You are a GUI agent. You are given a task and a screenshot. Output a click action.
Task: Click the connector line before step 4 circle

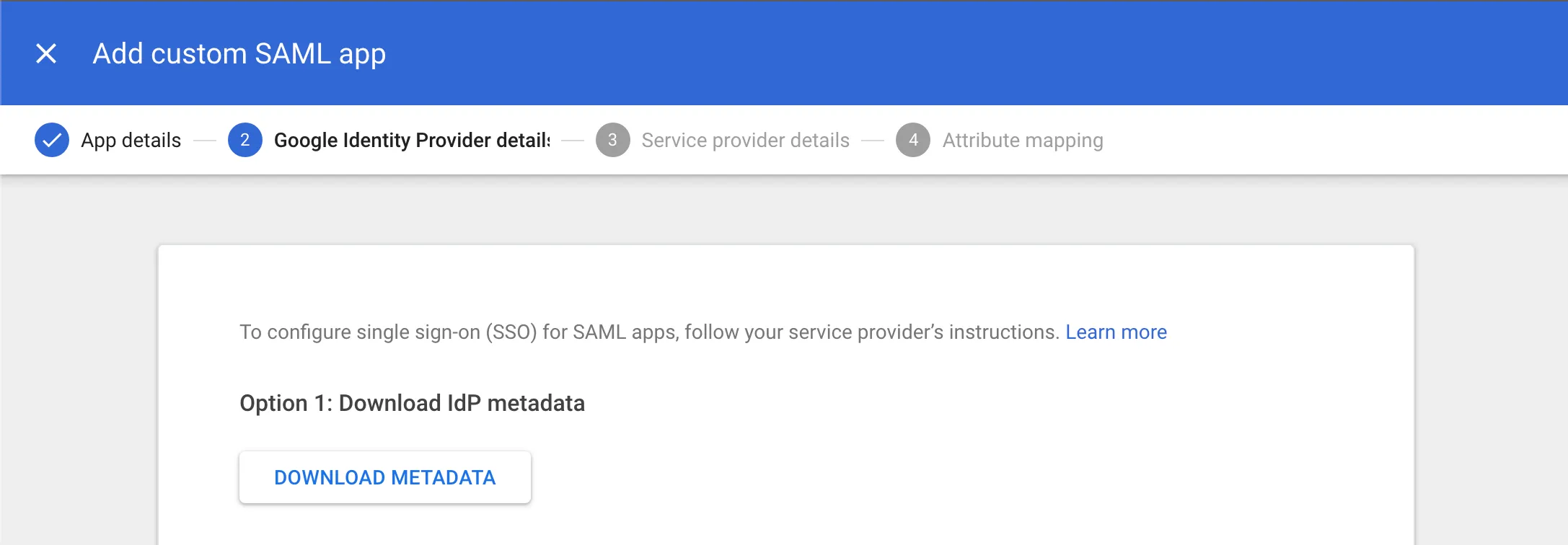pyautogui.click(x=873, y=141)
